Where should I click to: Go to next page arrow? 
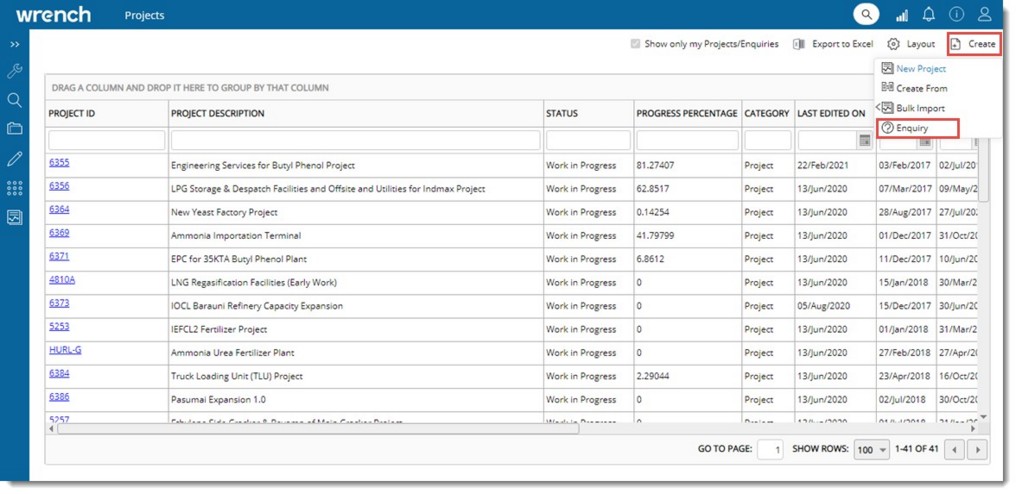point(979,450)
